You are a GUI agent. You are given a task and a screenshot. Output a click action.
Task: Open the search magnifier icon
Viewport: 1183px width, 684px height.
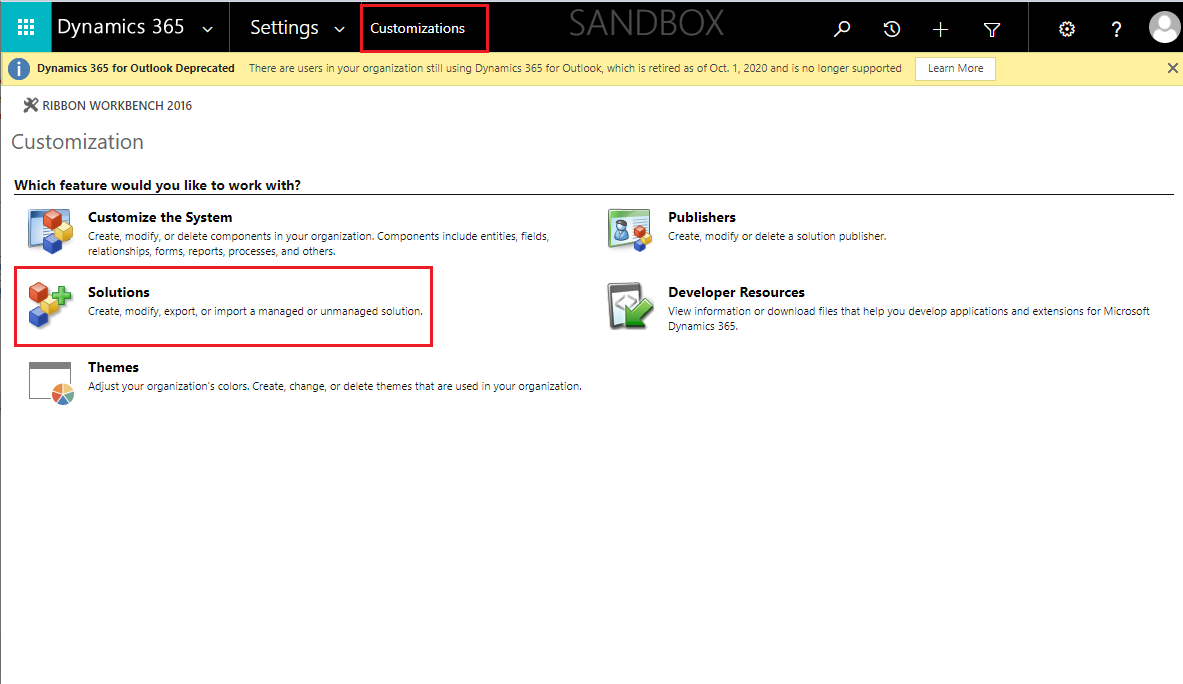pyautogui.click(x=842, y=29)
